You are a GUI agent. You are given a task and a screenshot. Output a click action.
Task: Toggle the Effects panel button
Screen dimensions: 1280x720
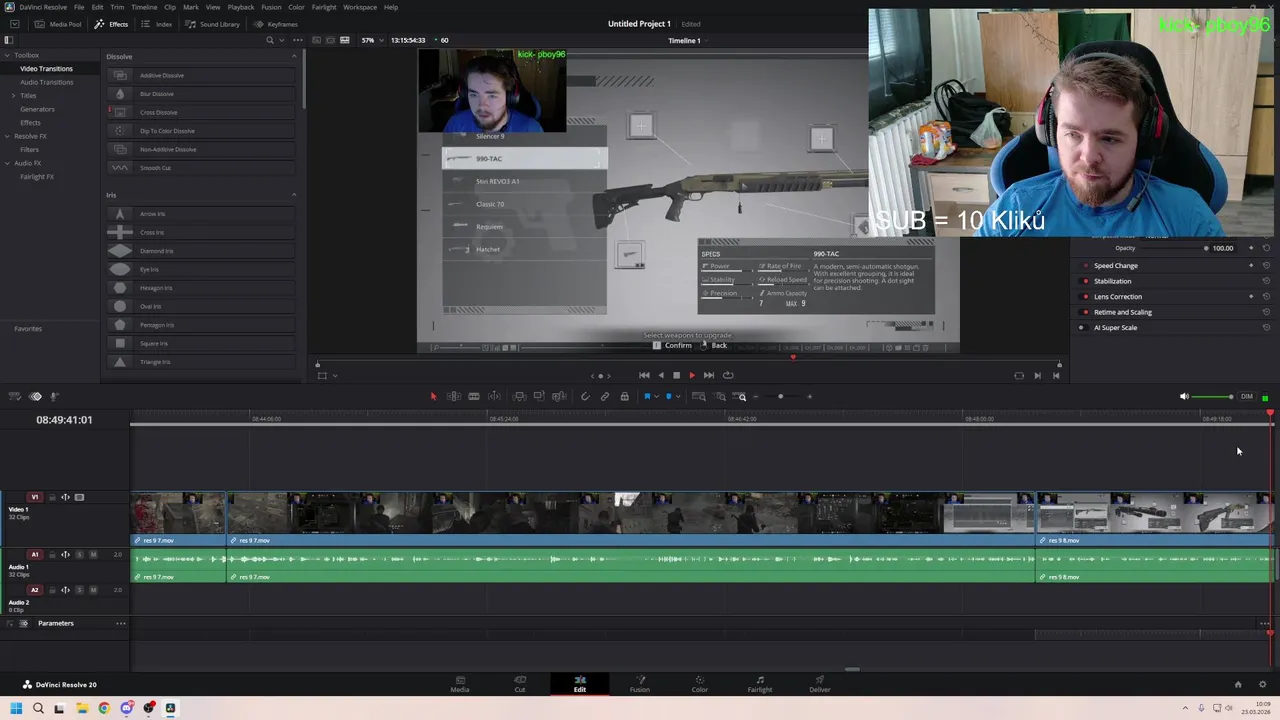click(111, 24)
